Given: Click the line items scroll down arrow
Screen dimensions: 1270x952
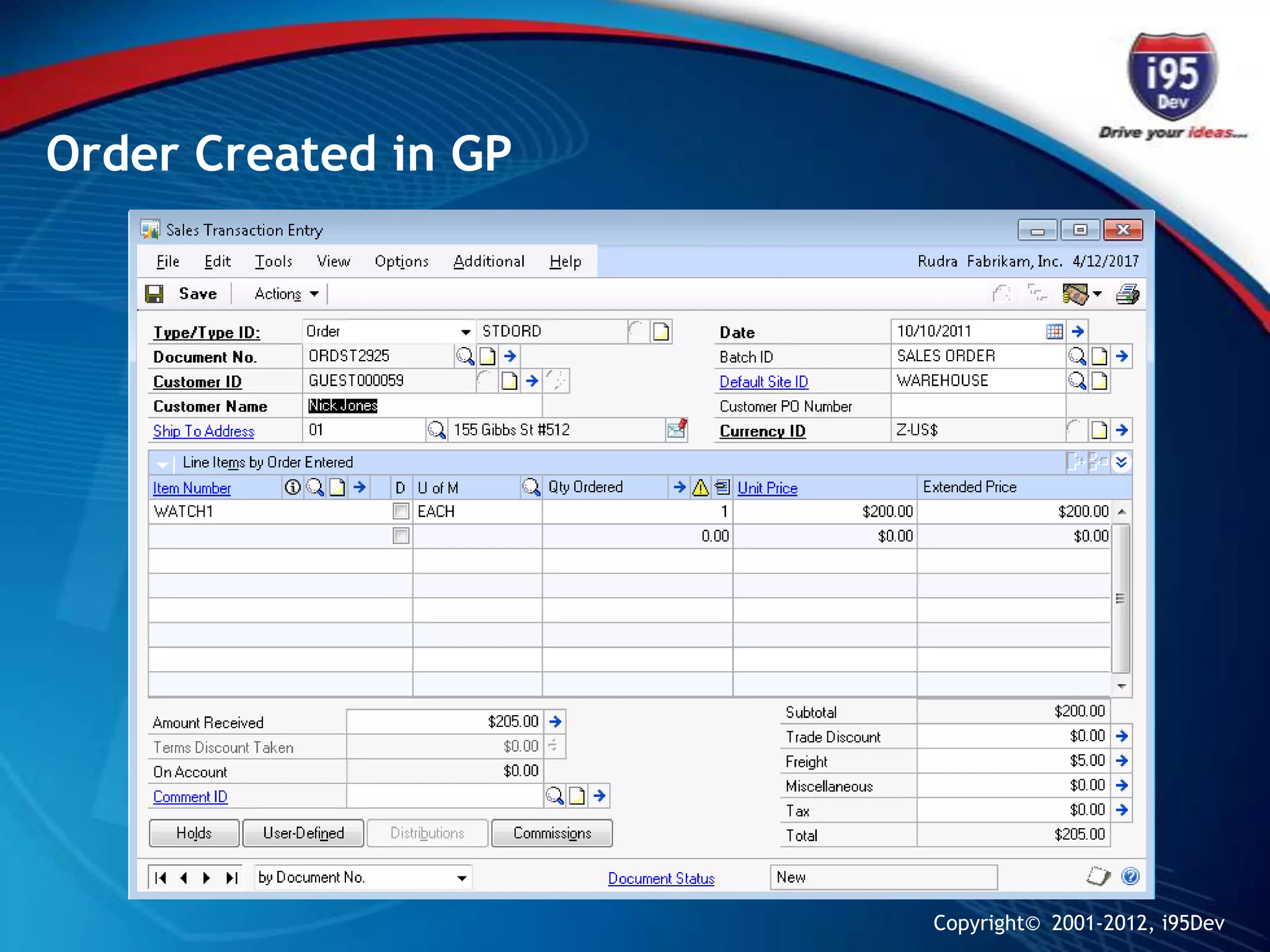Looking at the screenshot, I should click(1121, 686).
